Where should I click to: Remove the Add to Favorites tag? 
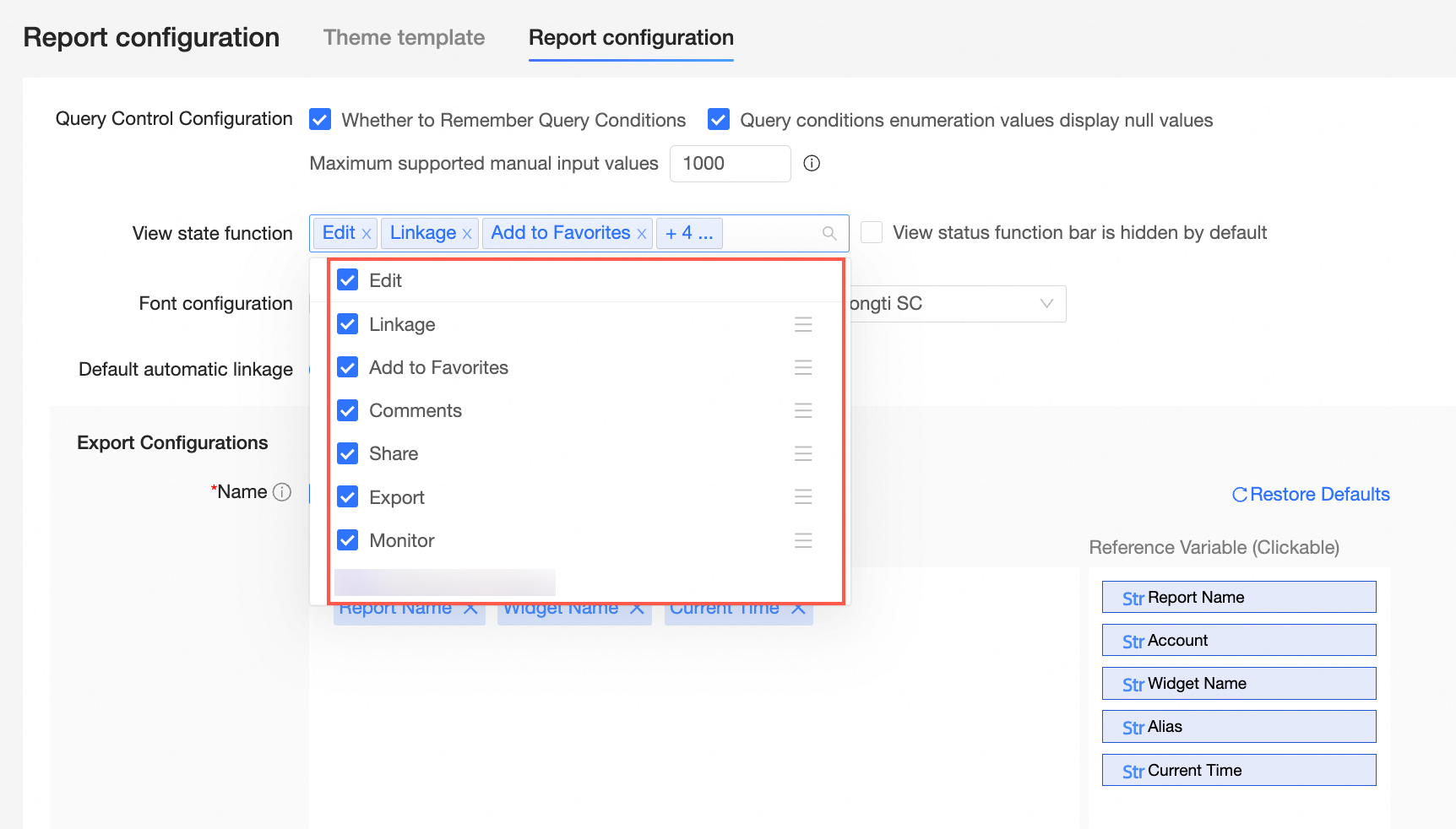pyautogui.click(x=642, y=234)
